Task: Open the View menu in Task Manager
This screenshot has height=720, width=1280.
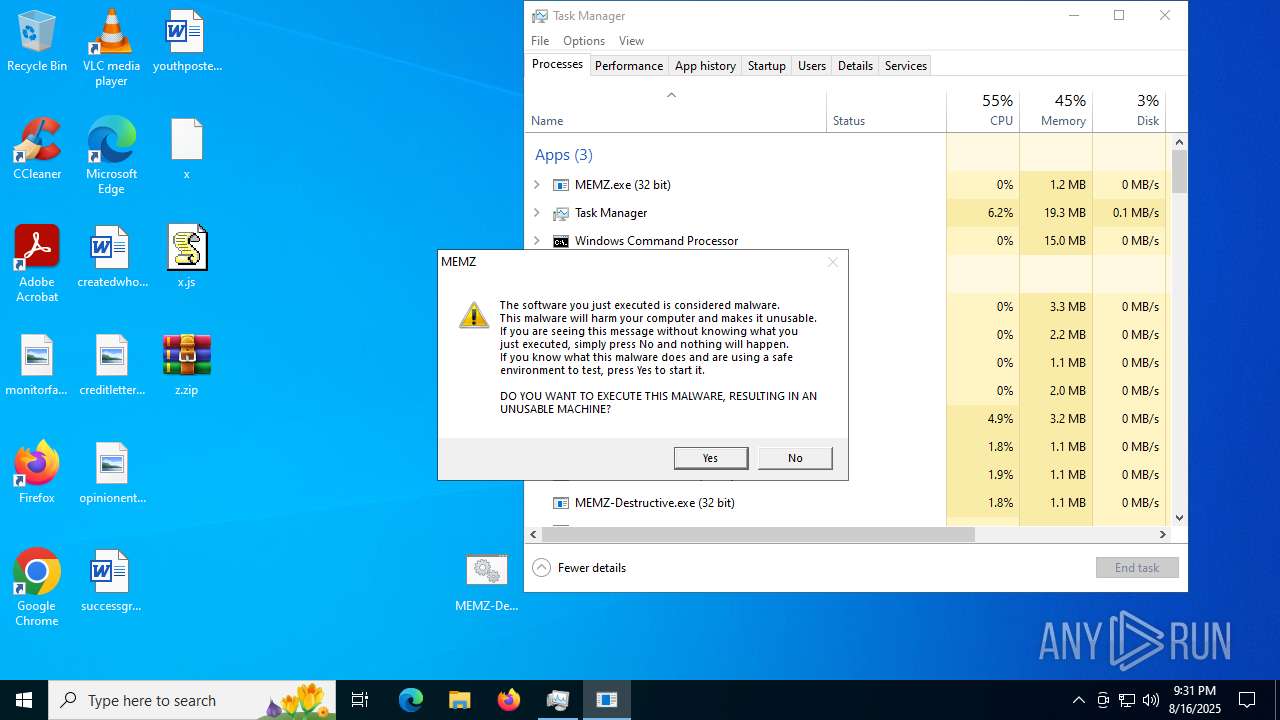Action: tap(631, 41)
